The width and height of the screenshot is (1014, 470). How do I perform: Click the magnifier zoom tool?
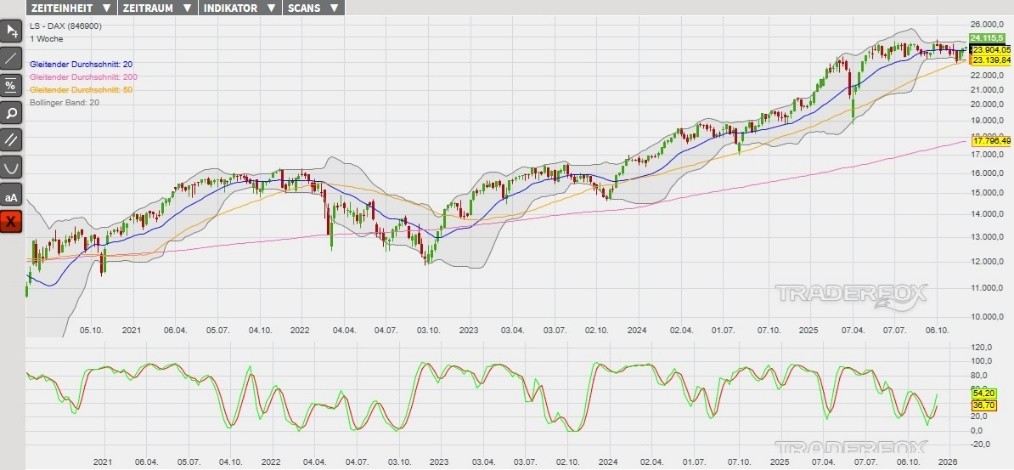[11, 112]
